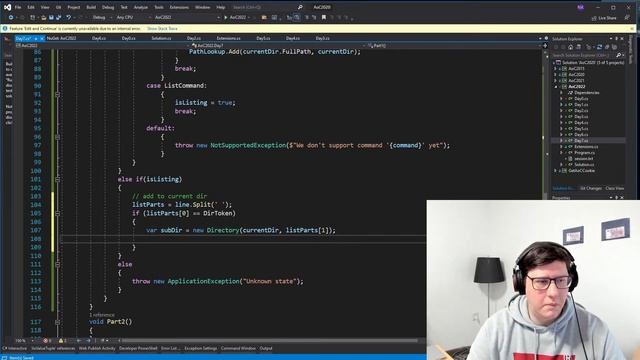Viewport: 640px width, 360px height.
Task: Open the Debug menu
Action: point(108,7)
